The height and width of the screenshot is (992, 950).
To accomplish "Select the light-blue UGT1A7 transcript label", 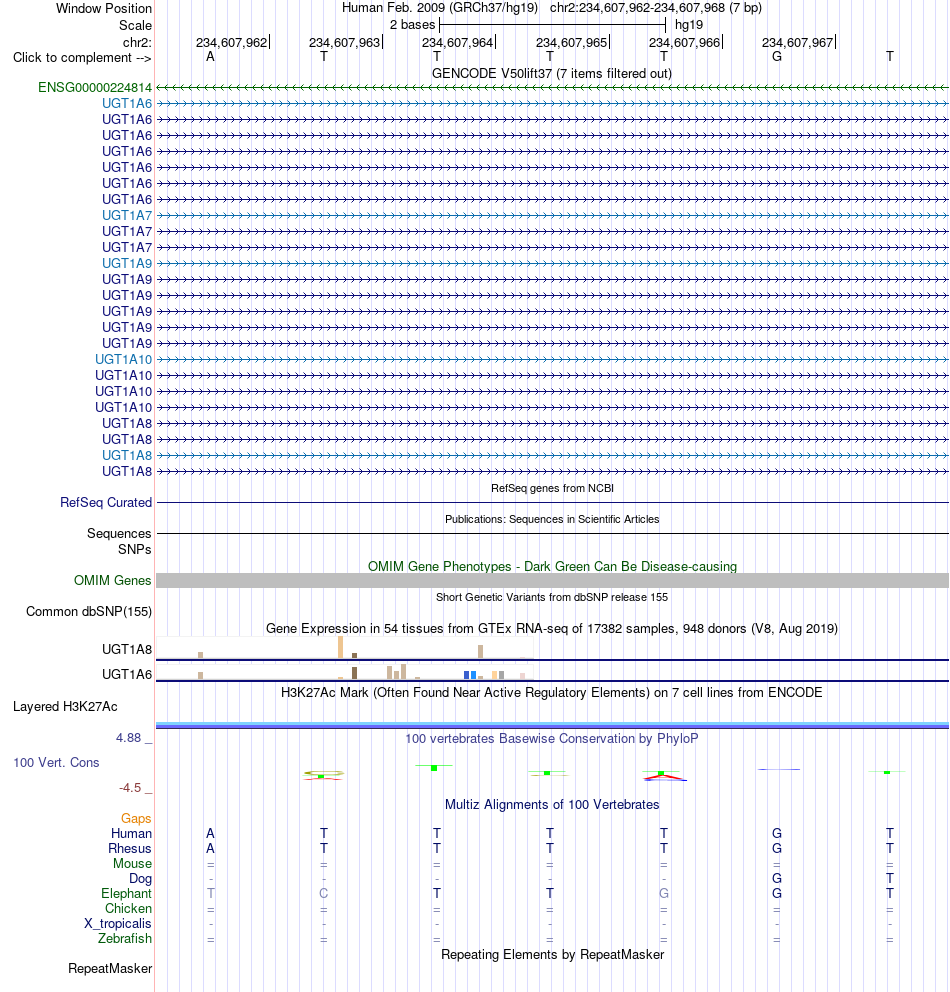I will (x=127, y=215).
